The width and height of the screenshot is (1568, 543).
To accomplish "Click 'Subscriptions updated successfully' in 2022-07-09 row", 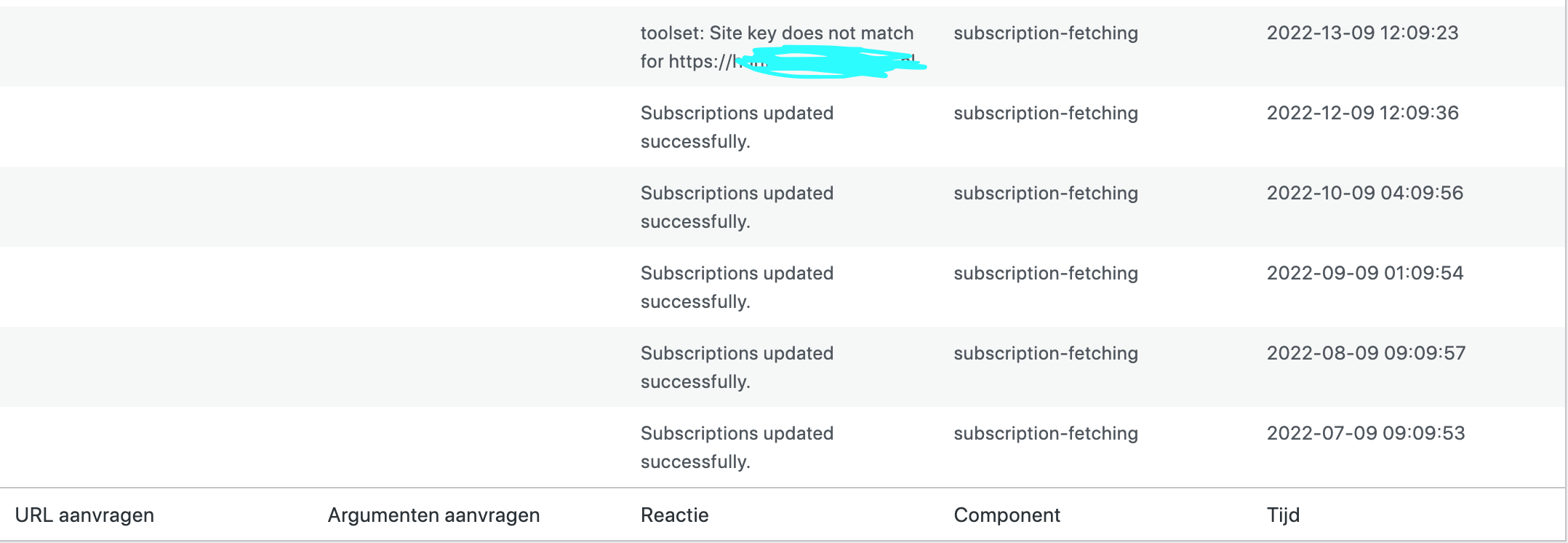I will point(737,448).
